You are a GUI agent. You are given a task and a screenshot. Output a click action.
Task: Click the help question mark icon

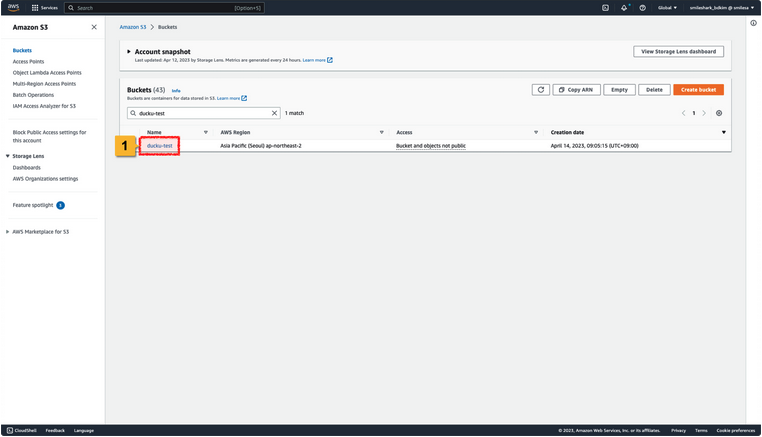[642, 7]
